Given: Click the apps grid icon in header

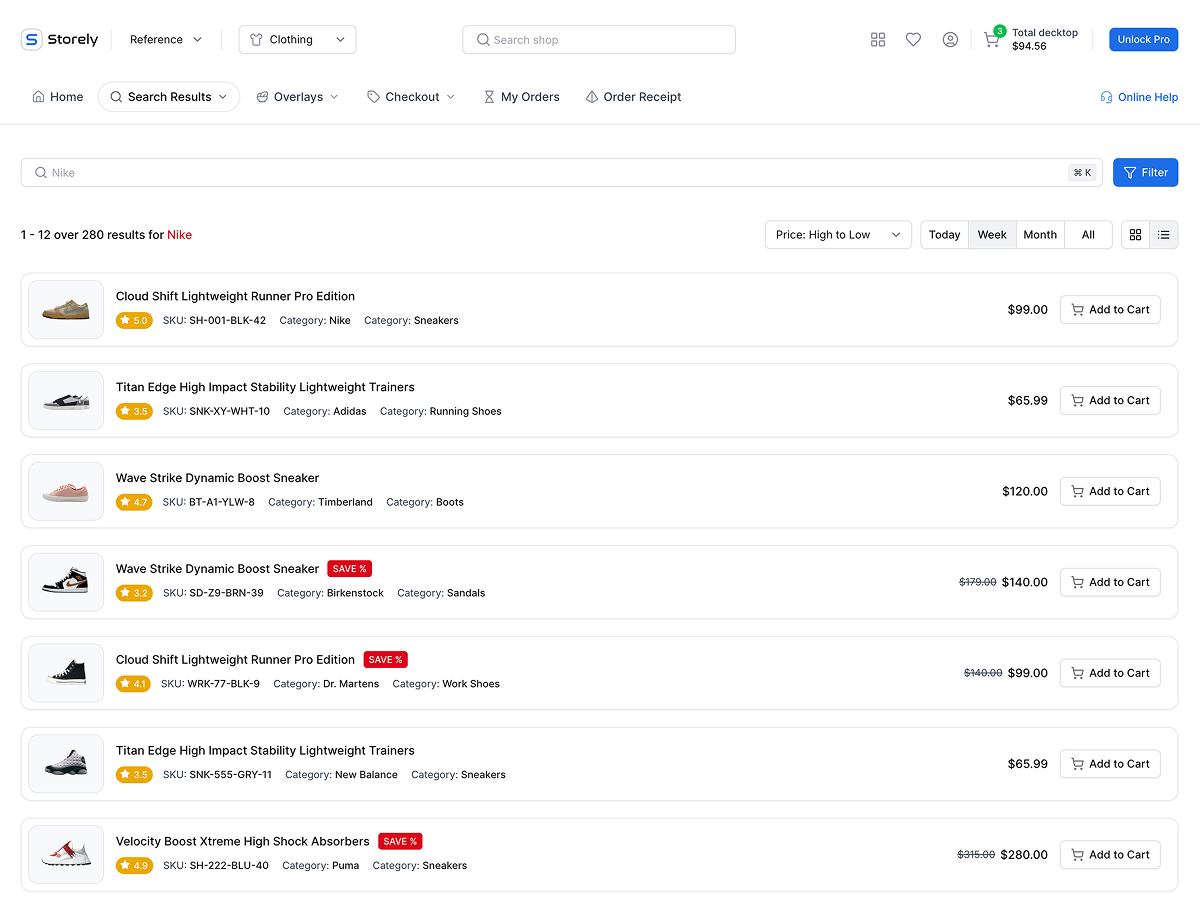Looking at the screenshot, I should [x=878, y=39].
